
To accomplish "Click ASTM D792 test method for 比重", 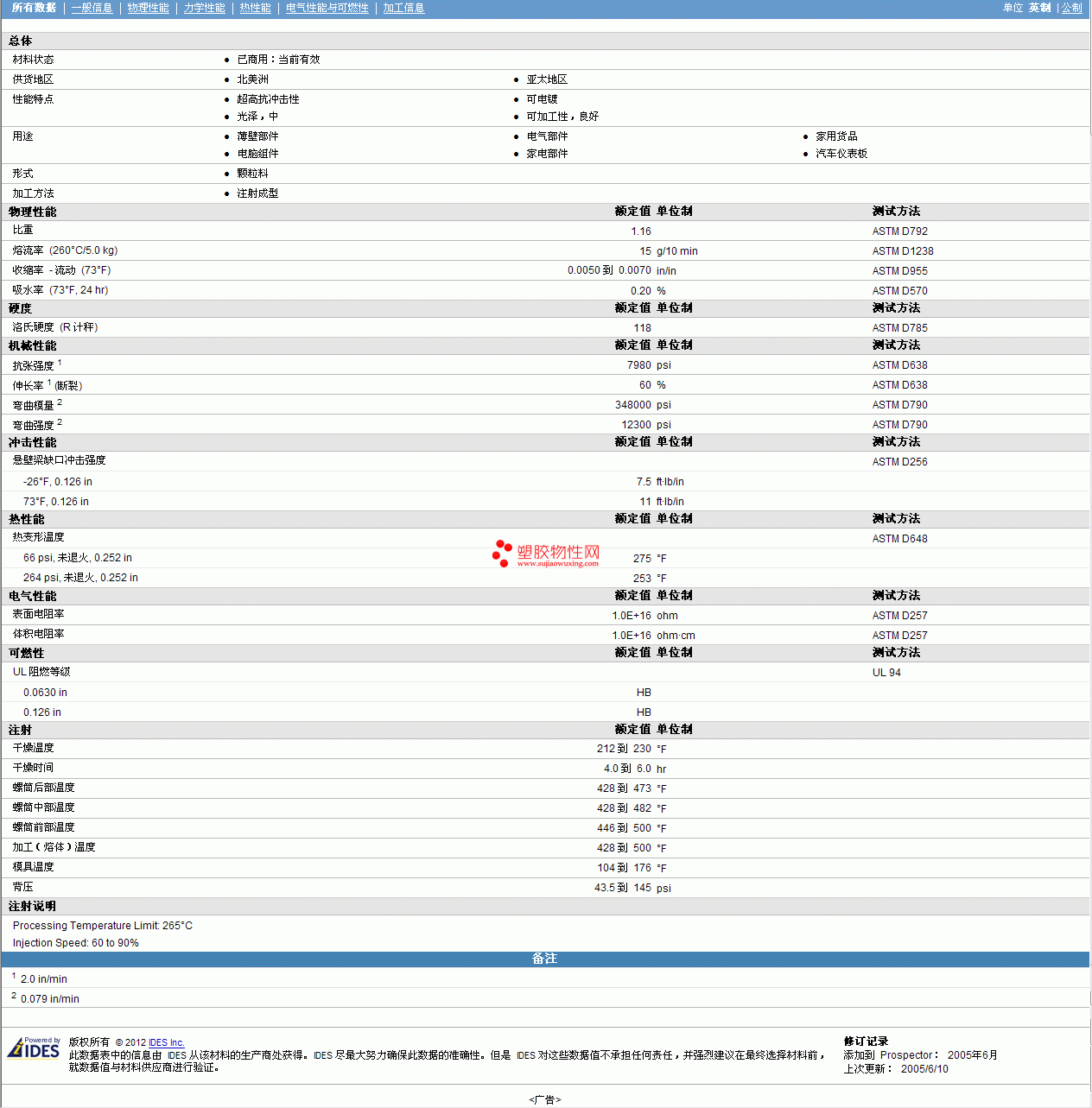I will pos(899,231).
